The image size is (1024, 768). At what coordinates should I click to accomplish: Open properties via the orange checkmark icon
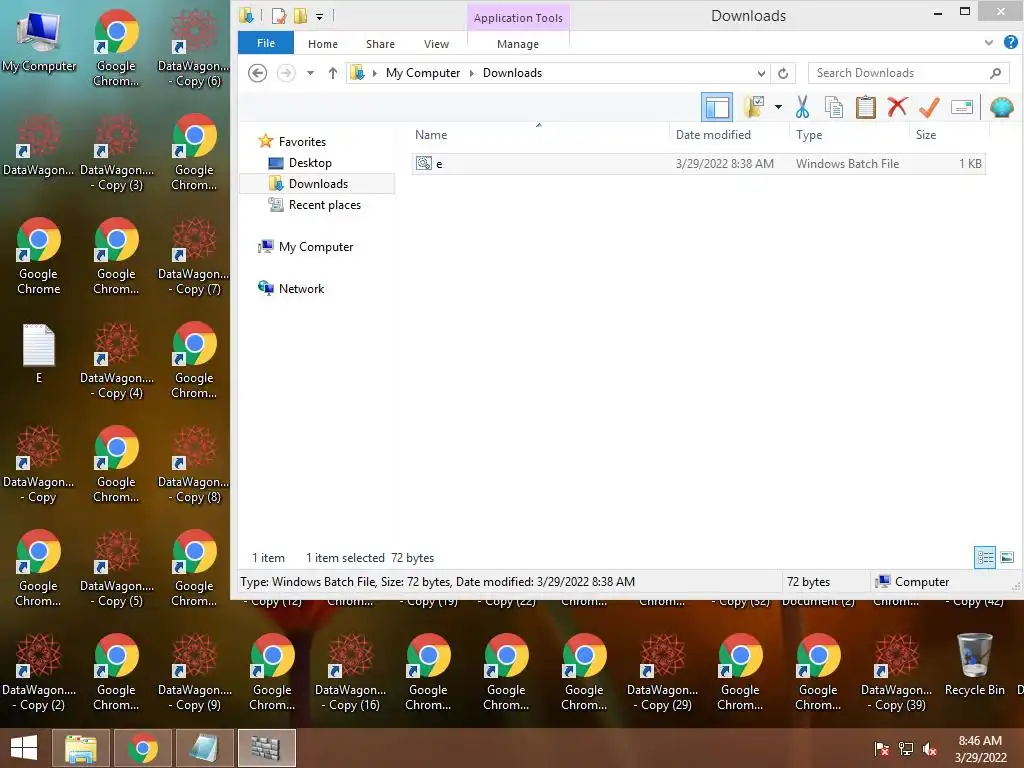click(929, 107)
